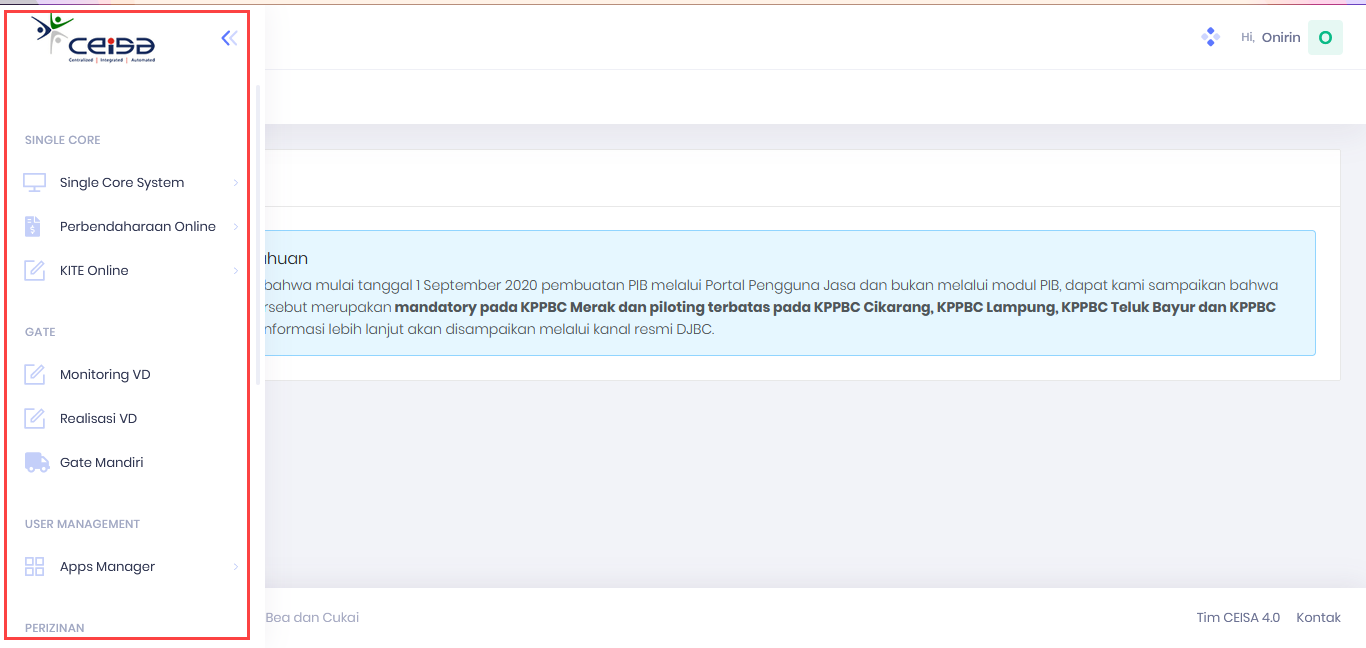Screen dimensions: 1366x648
Task: Click the Kontak footer link
Action: (1318, 617)
